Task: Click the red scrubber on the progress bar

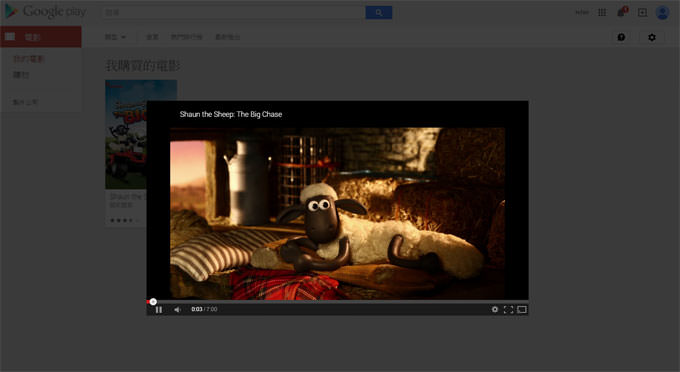Action: point(153,302)
